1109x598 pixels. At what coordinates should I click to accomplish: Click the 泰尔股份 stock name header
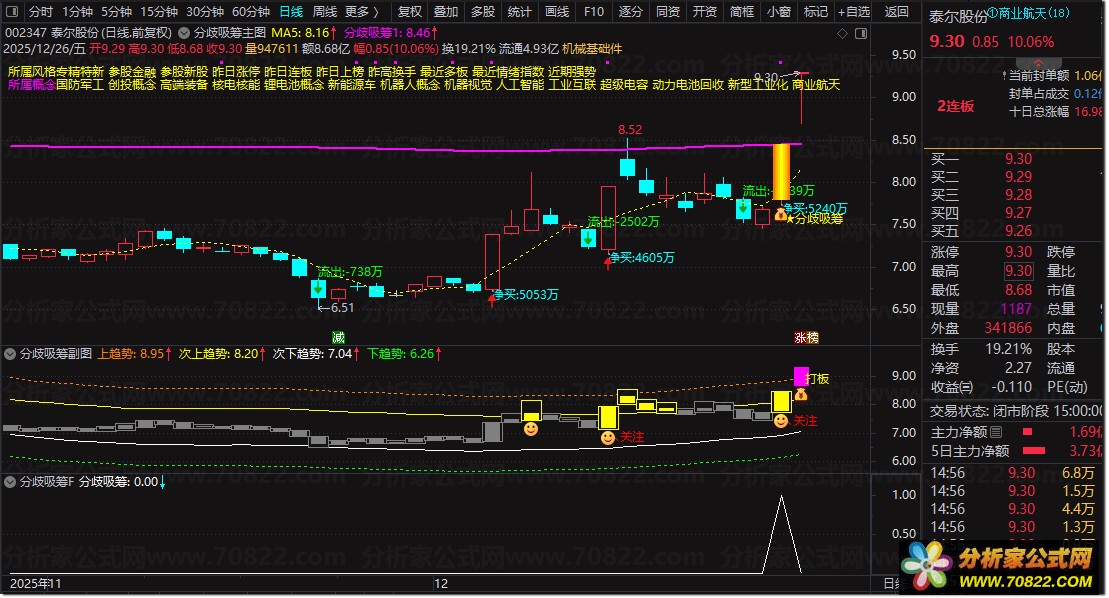click(x=958, y=17)
